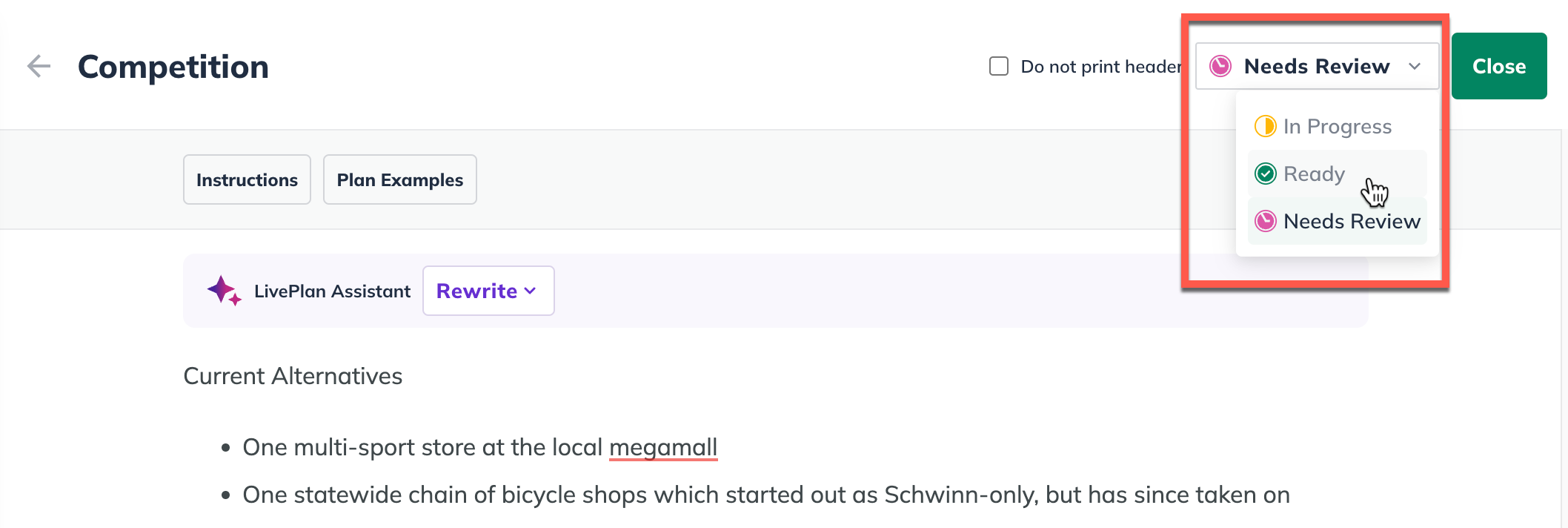Click the Rewrite chevron arrow
Image resolution: width=1568 pixels, height=528 pixels.
pyautogui.click(x=531, y=291)
